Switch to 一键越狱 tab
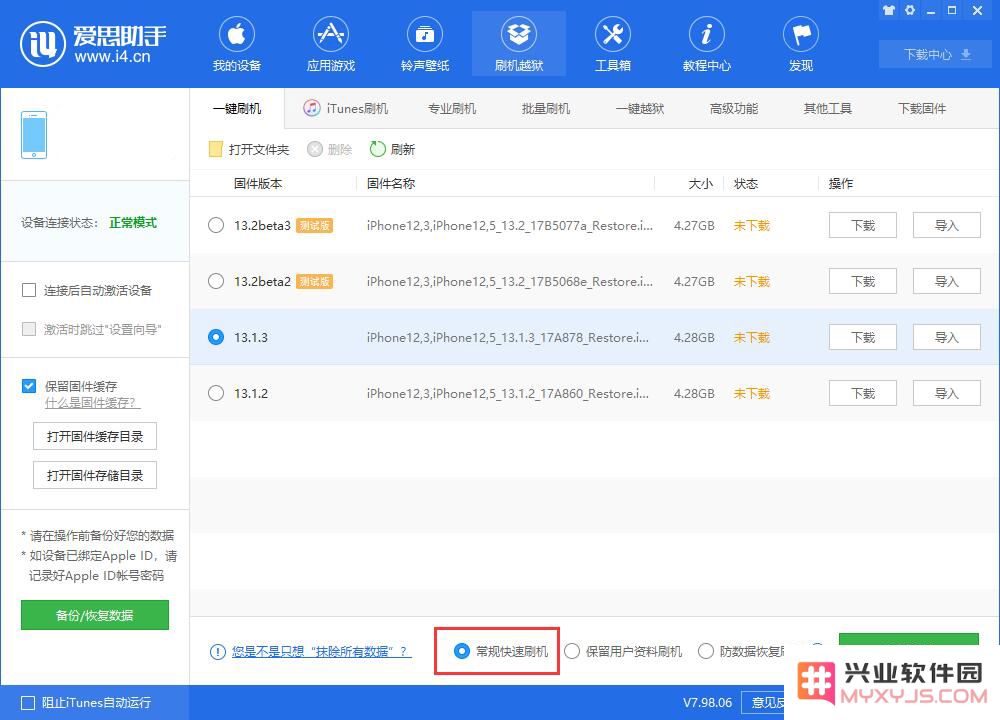Screen dimensions: 1000x720 tap(640, 109)
